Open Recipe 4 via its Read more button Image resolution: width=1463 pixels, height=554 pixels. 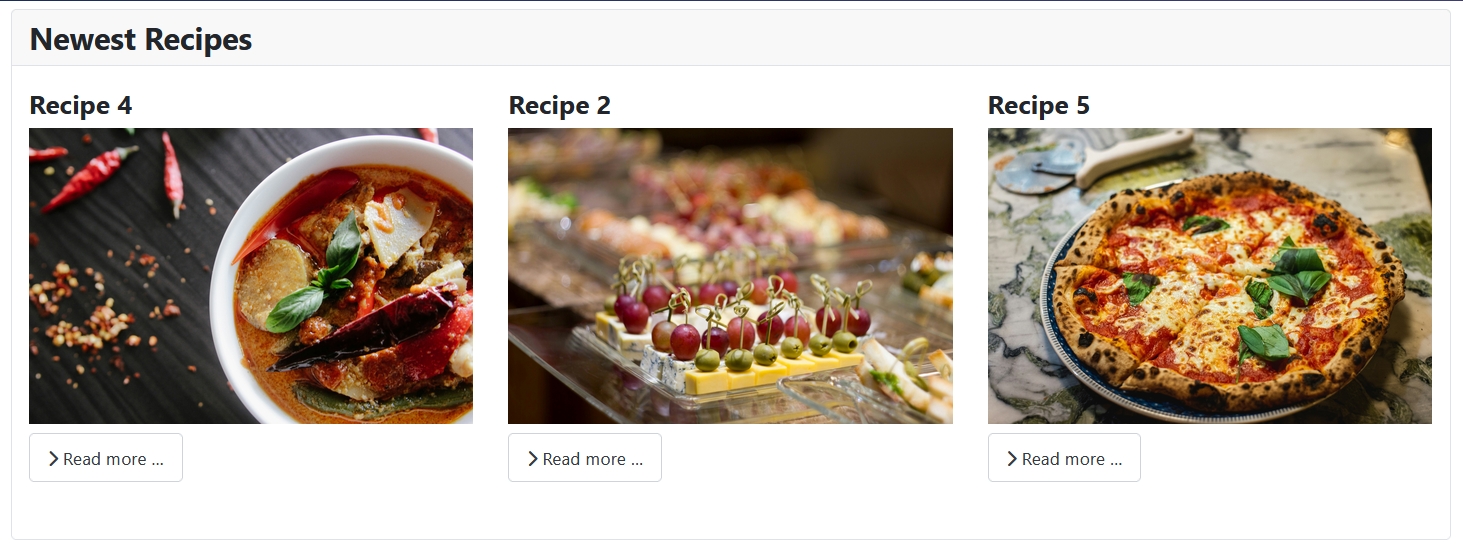click(106, 458)
